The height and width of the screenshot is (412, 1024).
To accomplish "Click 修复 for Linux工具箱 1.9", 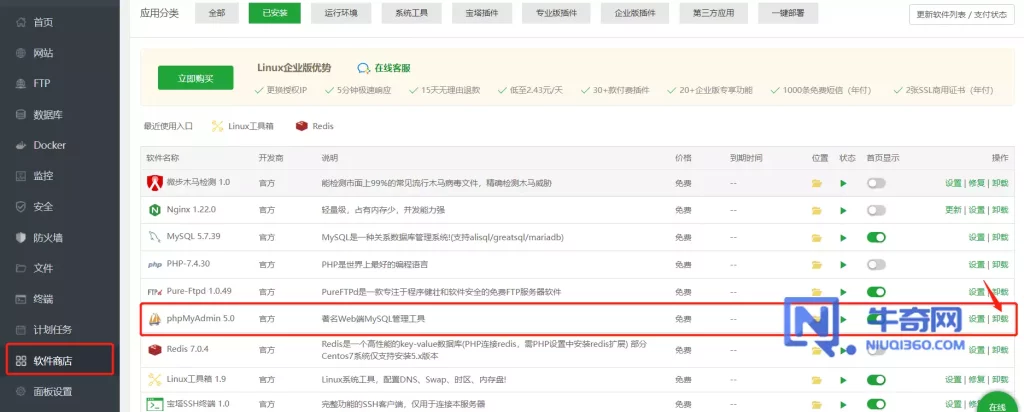I will pyautogui.click(x=976, y=379).
